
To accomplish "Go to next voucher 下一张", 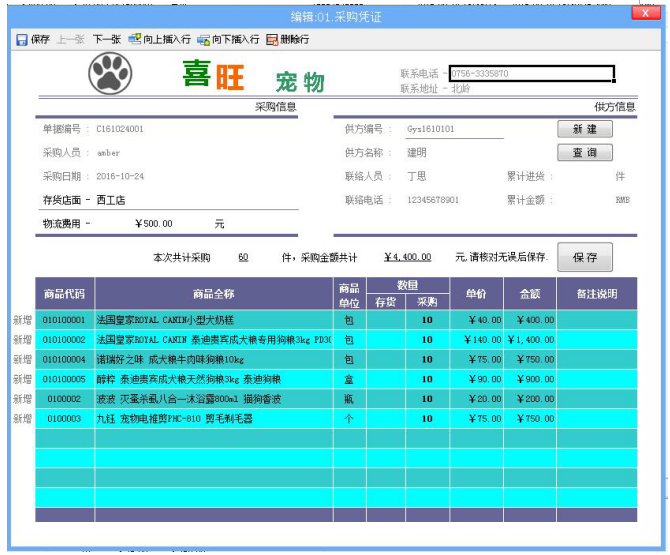I will point(107,39).
